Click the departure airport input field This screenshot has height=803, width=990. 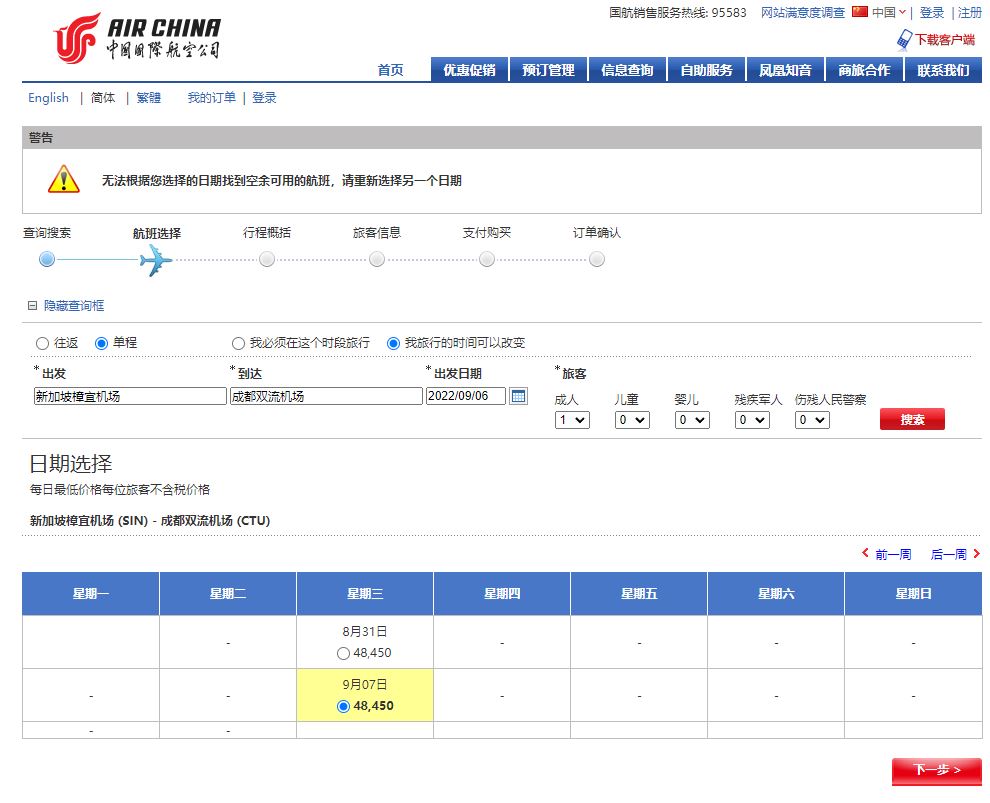click(x=130, y=396)
